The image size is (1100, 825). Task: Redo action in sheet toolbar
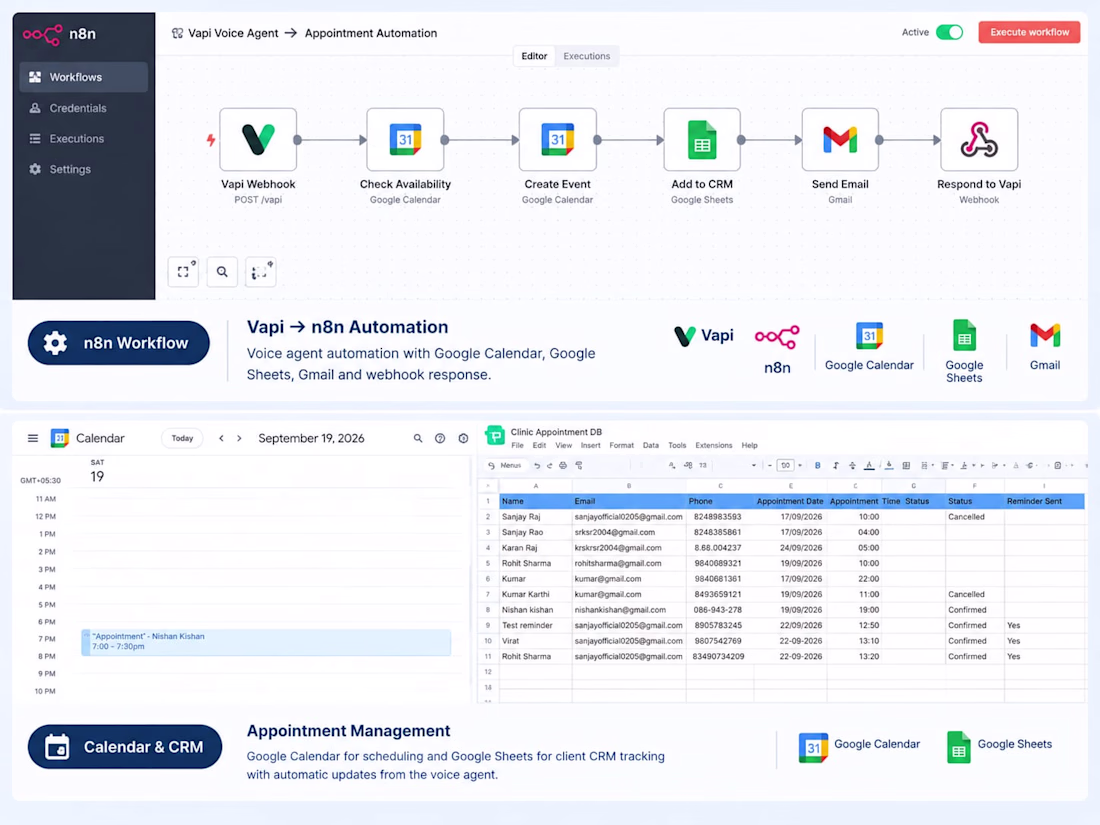click(x=549, y=466)
